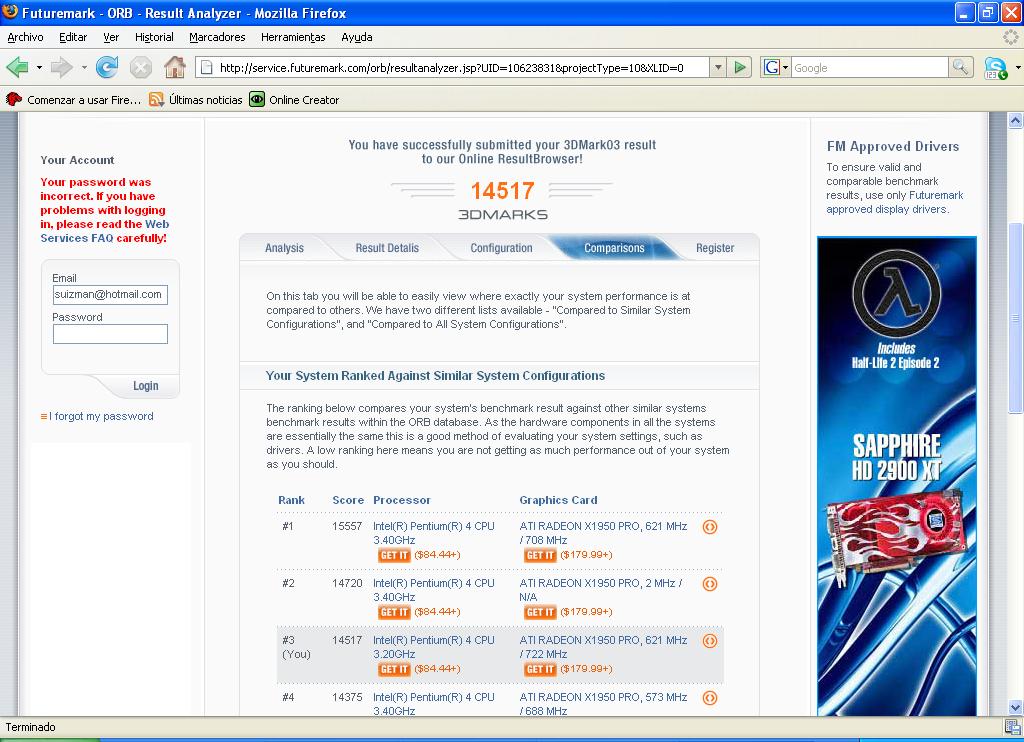Click score 14375 in rank #4 row

[347, 697]
